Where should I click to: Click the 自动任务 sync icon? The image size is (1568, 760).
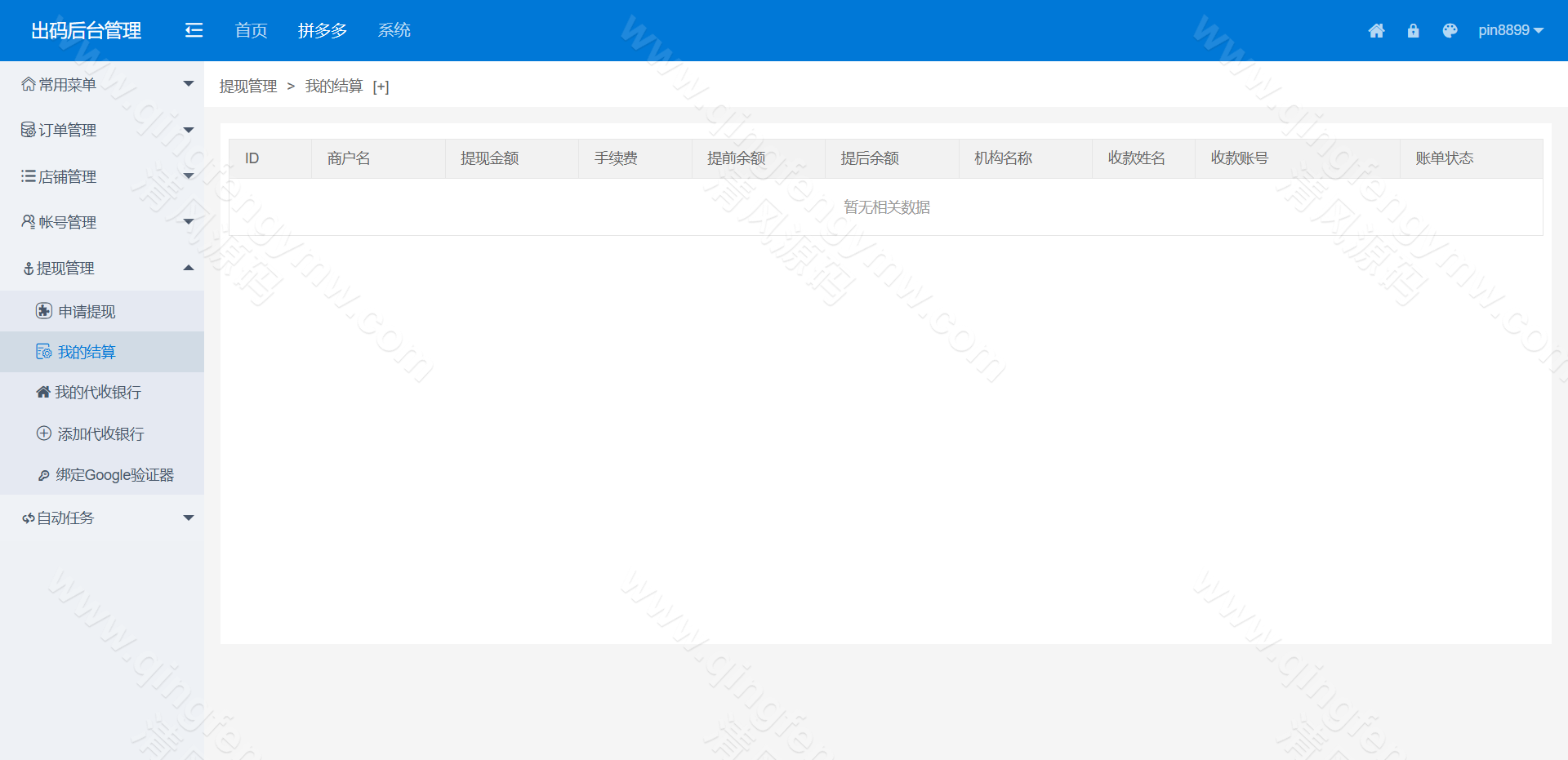click(x=27, y=518)
